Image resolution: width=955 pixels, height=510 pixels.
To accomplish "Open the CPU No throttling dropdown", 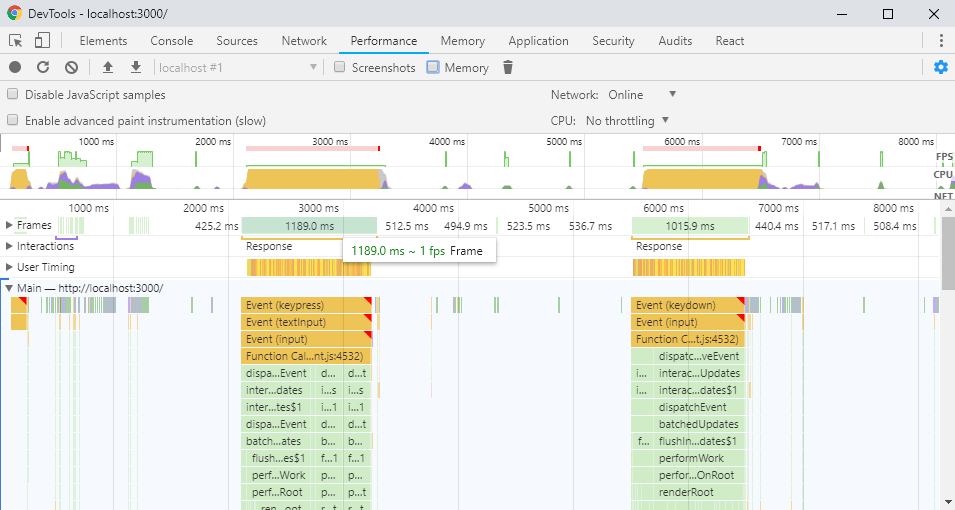I will pyautogui.click(x=628, y=120).
